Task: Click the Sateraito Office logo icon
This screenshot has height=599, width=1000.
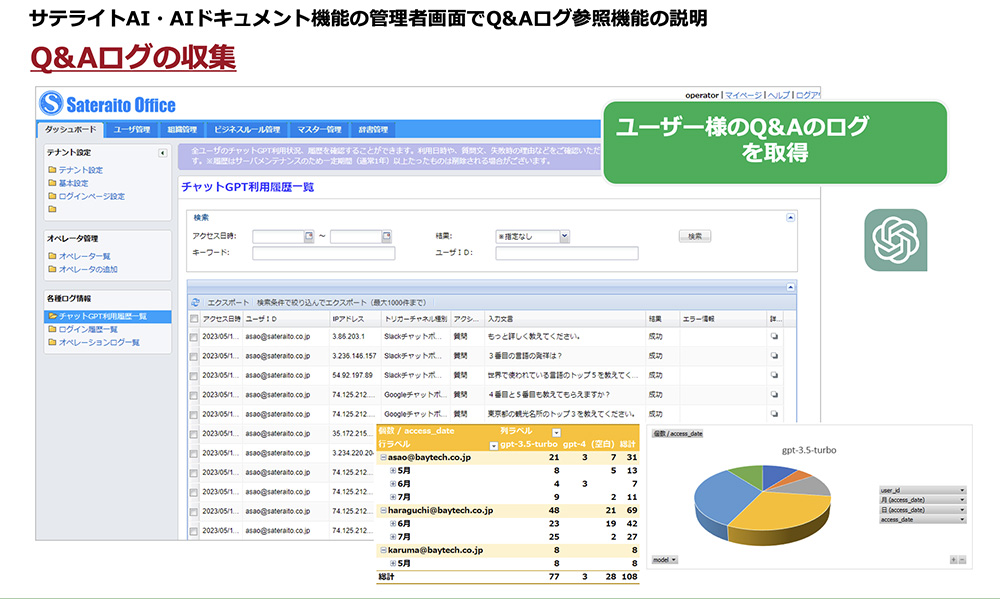Action: point(52,104)
